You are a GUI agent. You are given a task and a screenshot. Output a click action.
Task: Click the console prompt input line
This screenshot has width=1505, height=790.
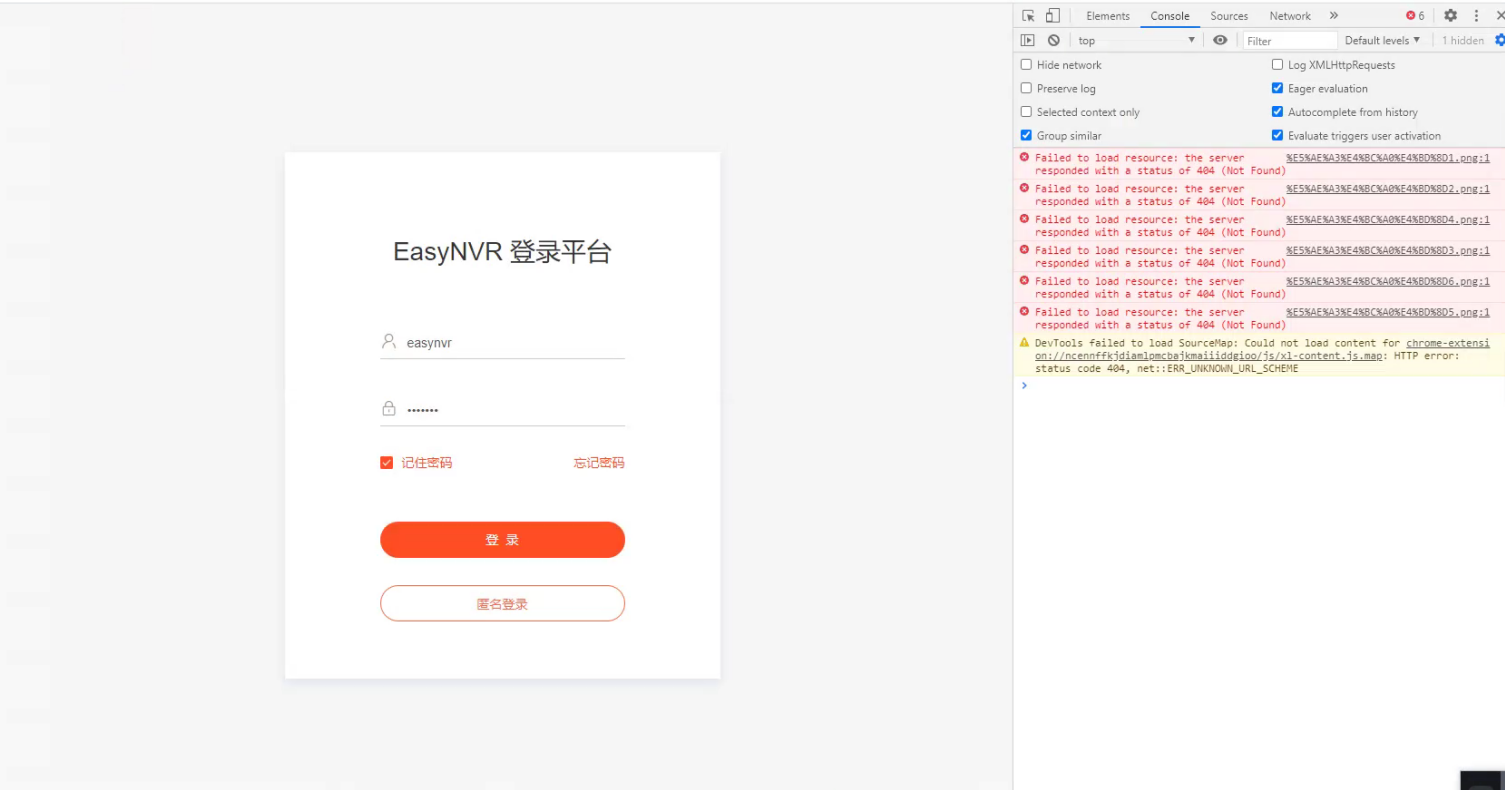(x=1262, y=386)
